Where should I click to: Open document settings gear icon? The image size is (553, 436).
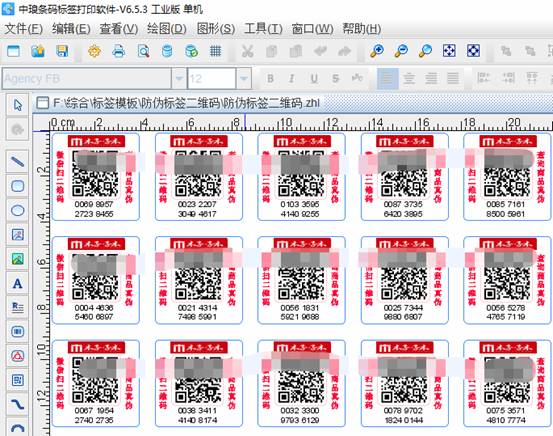[94, 51]
